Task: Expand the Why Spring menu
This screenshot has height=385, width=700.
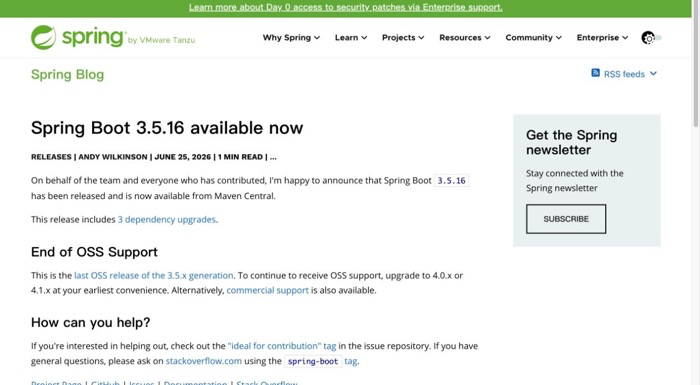Action: coord(291,38)
